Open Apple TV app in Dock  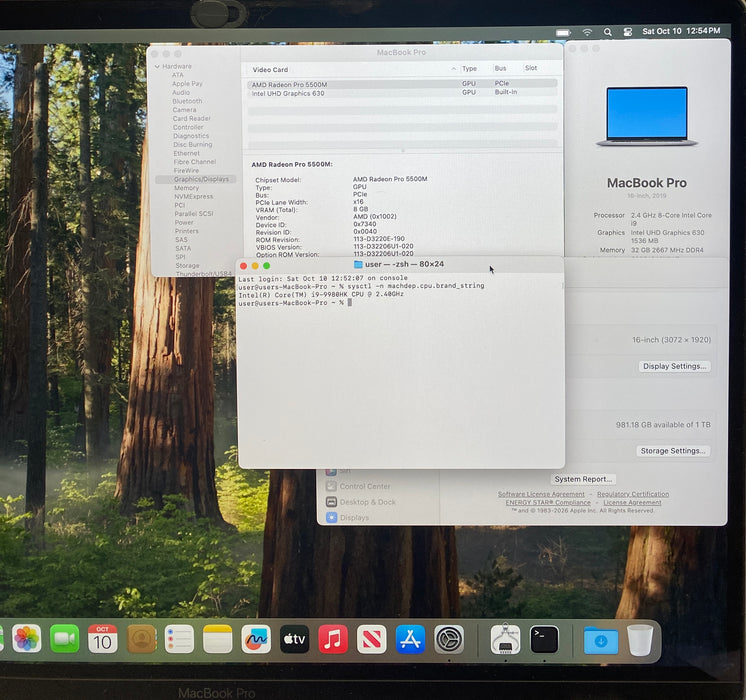[x=294, y=639]
